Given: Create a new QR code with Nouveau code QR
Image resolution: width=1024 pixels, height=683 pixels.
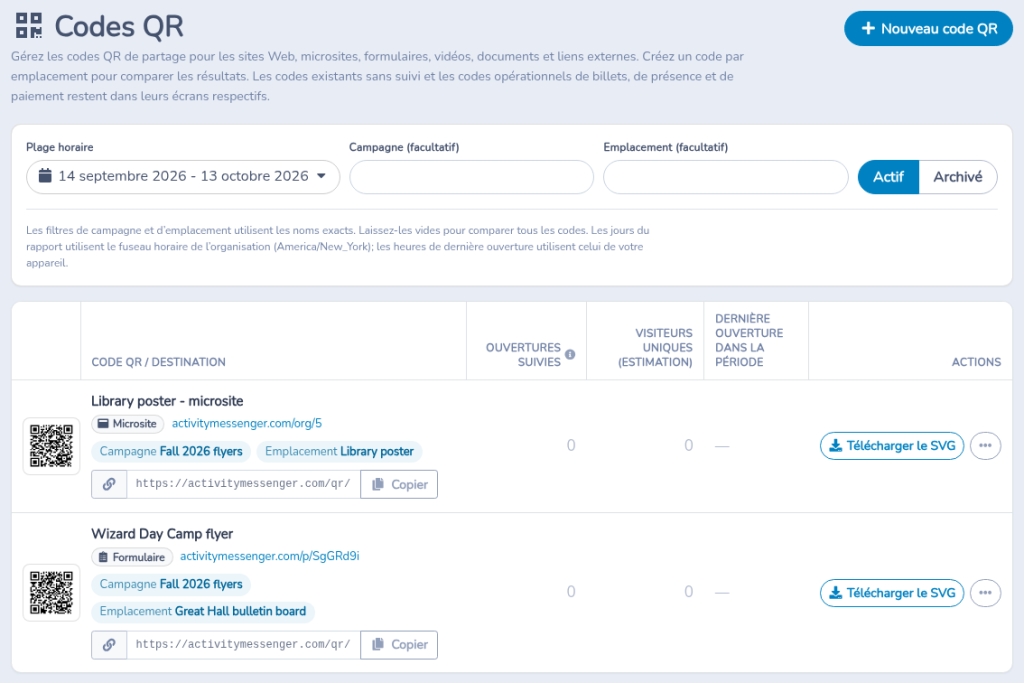Looking at the screenshot, I should coord(928,29).
